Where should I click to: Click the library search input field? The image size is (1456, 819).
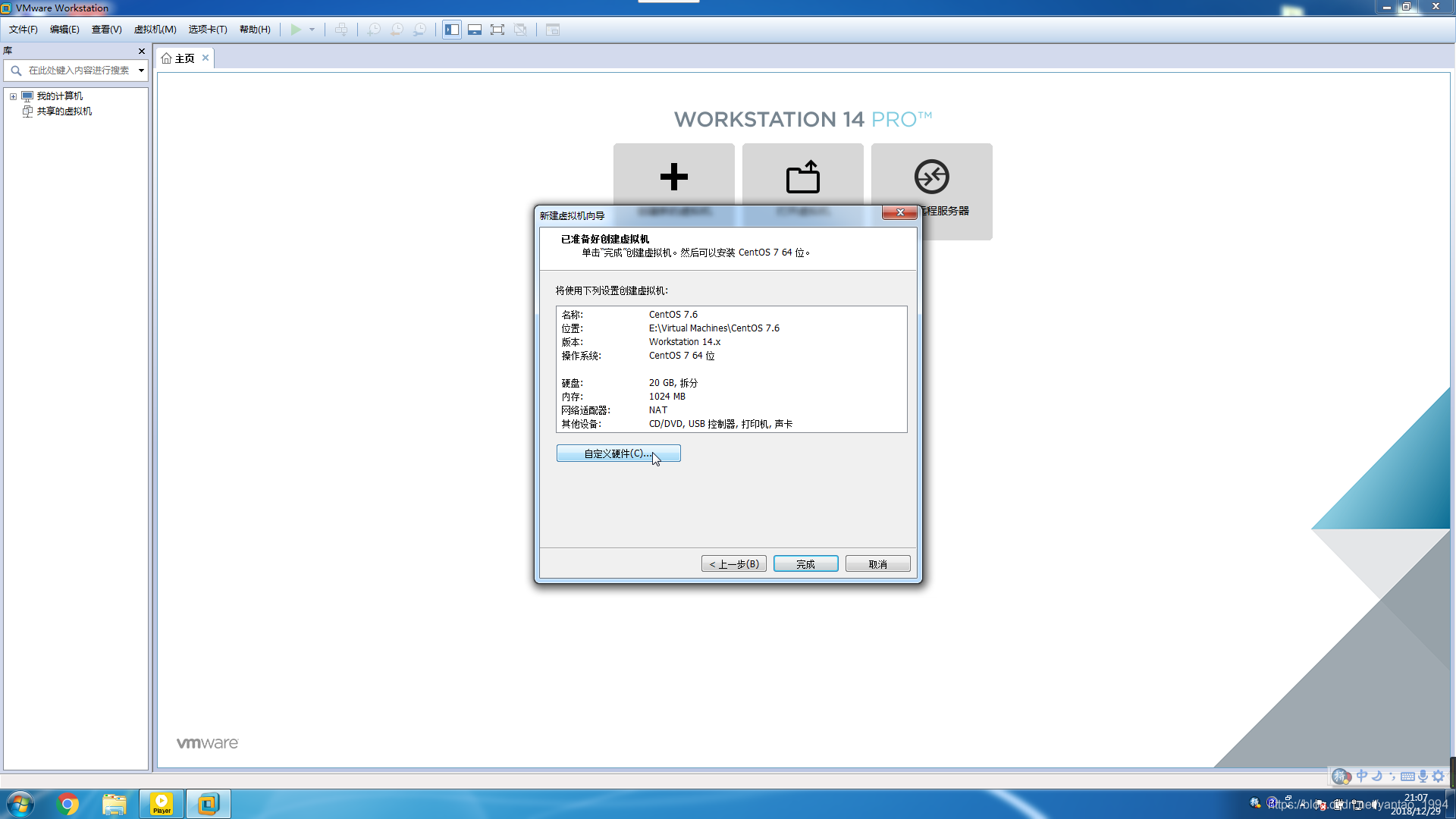click(x=79, y=71)
